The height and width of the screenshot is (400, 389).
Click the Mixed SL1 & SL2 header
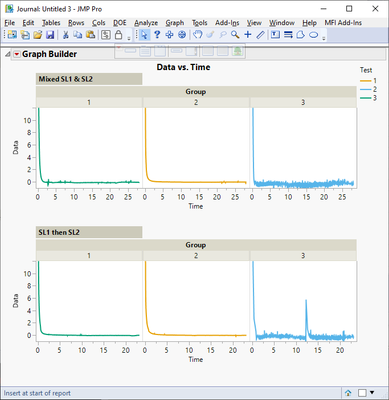pyautogui.click(x=89, y=79)
